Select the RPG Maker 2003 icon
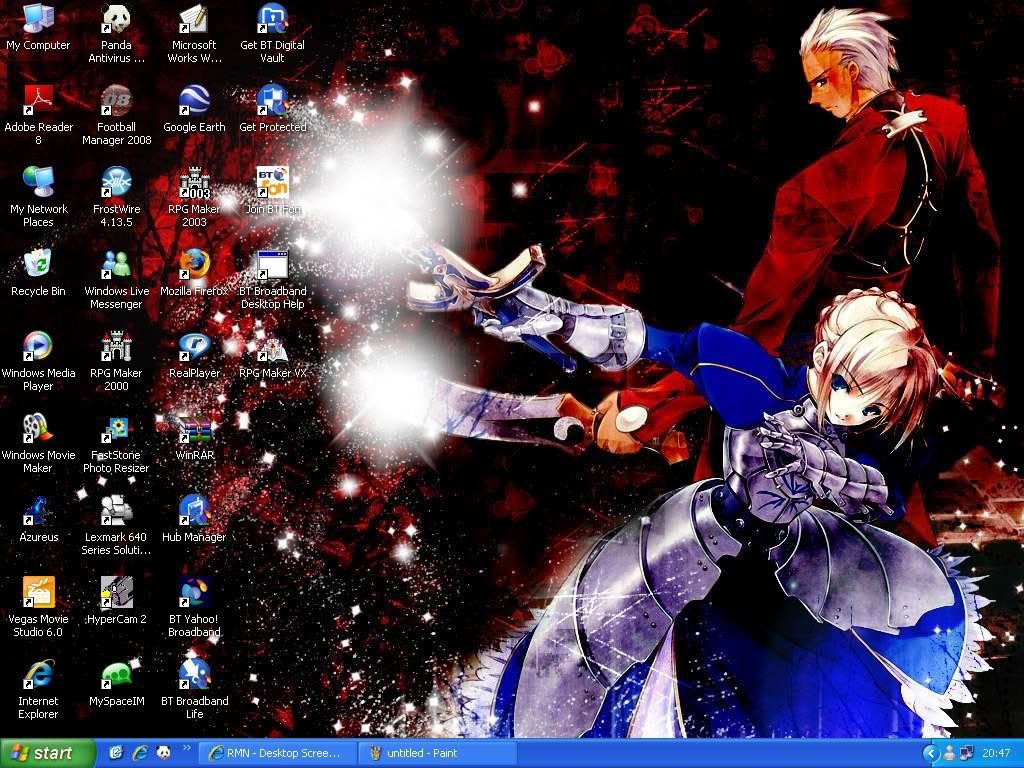Screen dimensions: 1024x768 tap(194, 183)
